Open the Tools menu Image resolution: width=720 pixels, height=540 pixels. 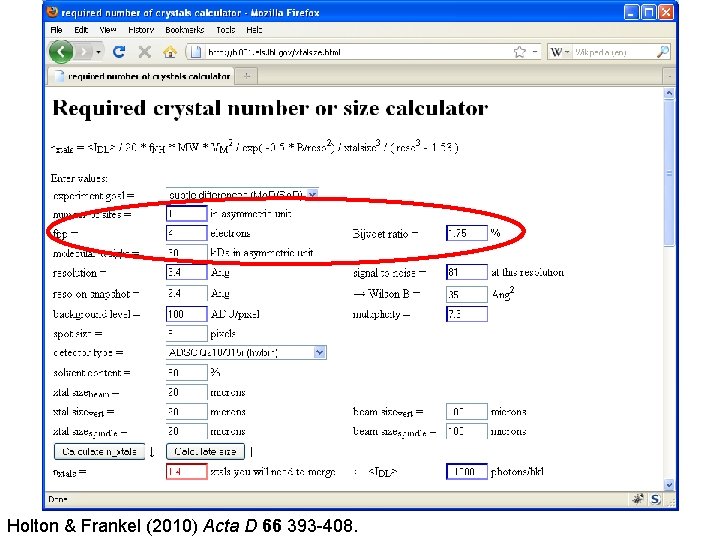[x=225, y=30]
